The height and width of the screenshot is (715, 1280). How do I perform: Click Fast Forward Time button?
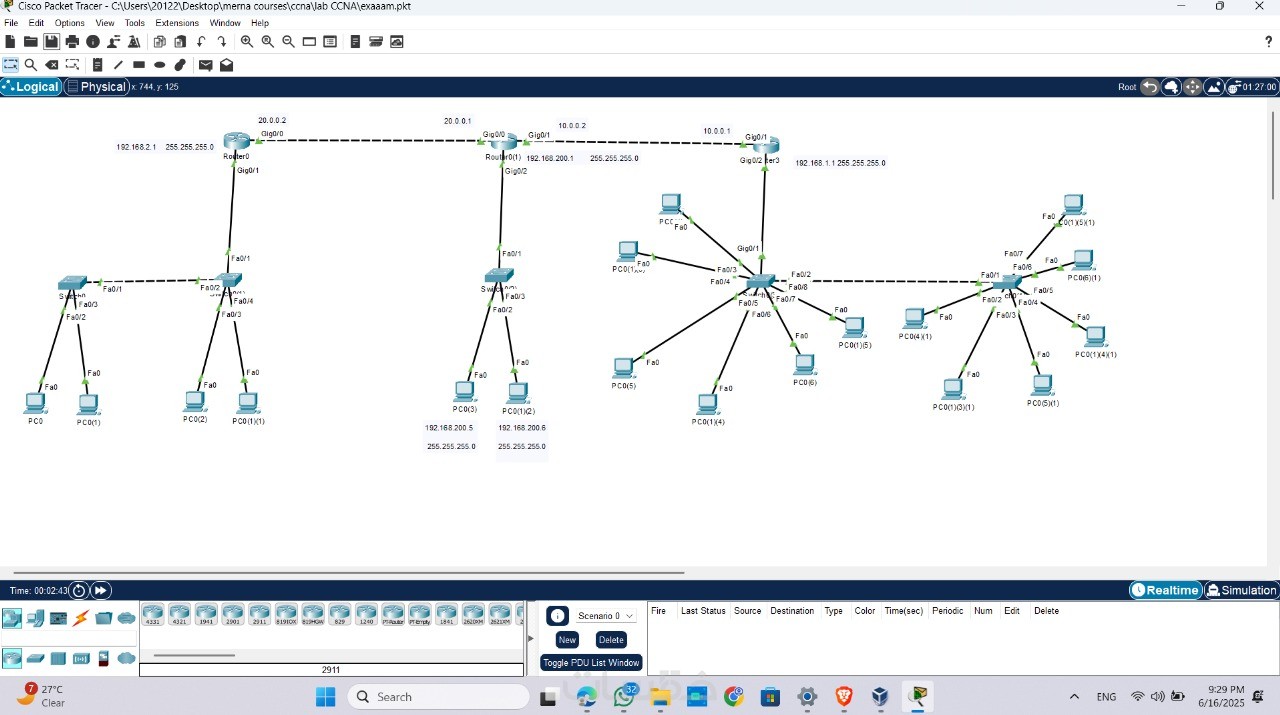pos(101,590)
